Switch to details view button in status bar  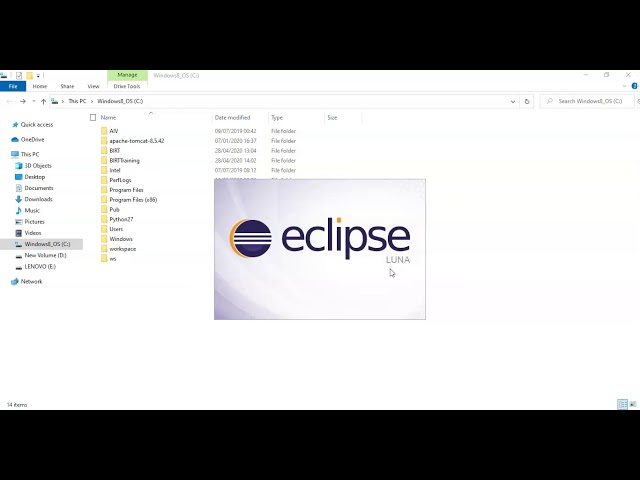pos(622,404)
